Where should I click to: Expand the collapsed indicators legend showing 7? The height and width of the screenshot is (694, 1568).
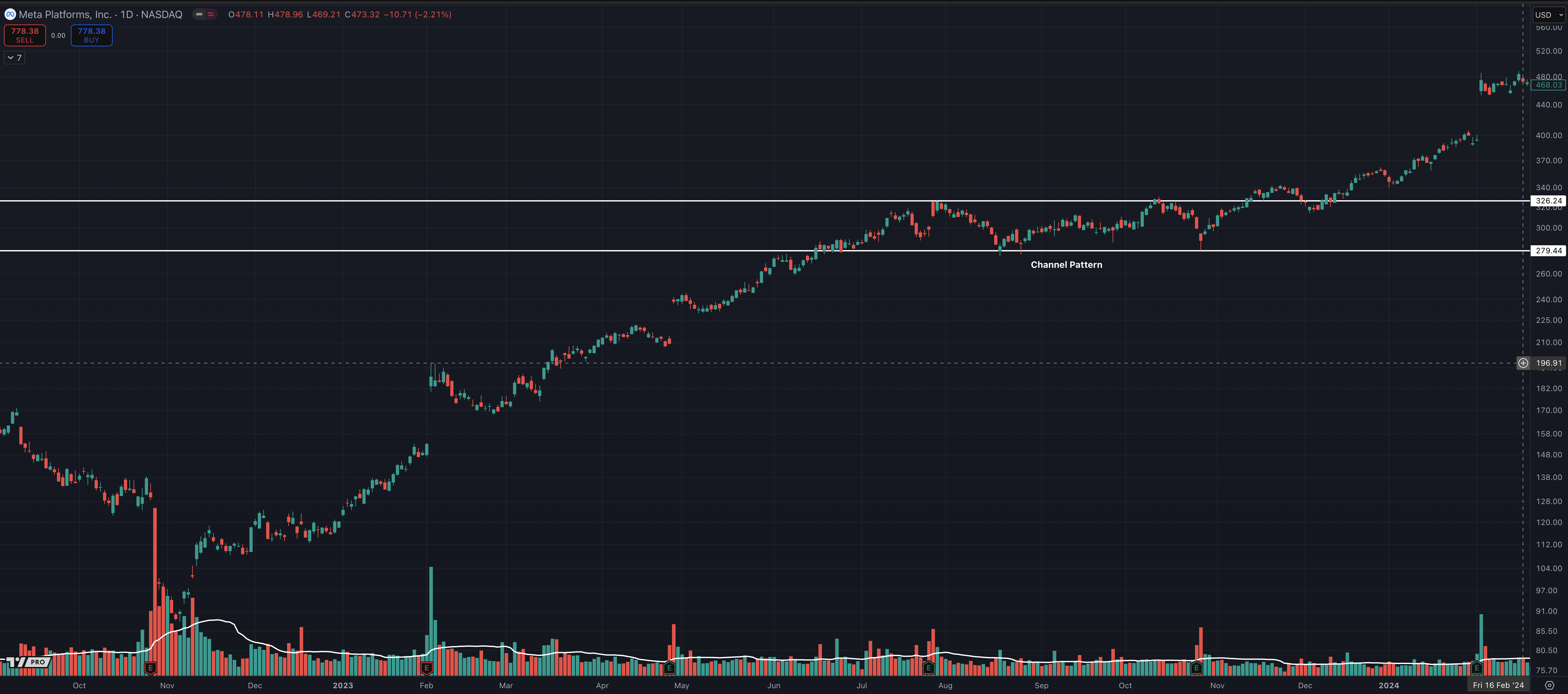coord(14,58)
